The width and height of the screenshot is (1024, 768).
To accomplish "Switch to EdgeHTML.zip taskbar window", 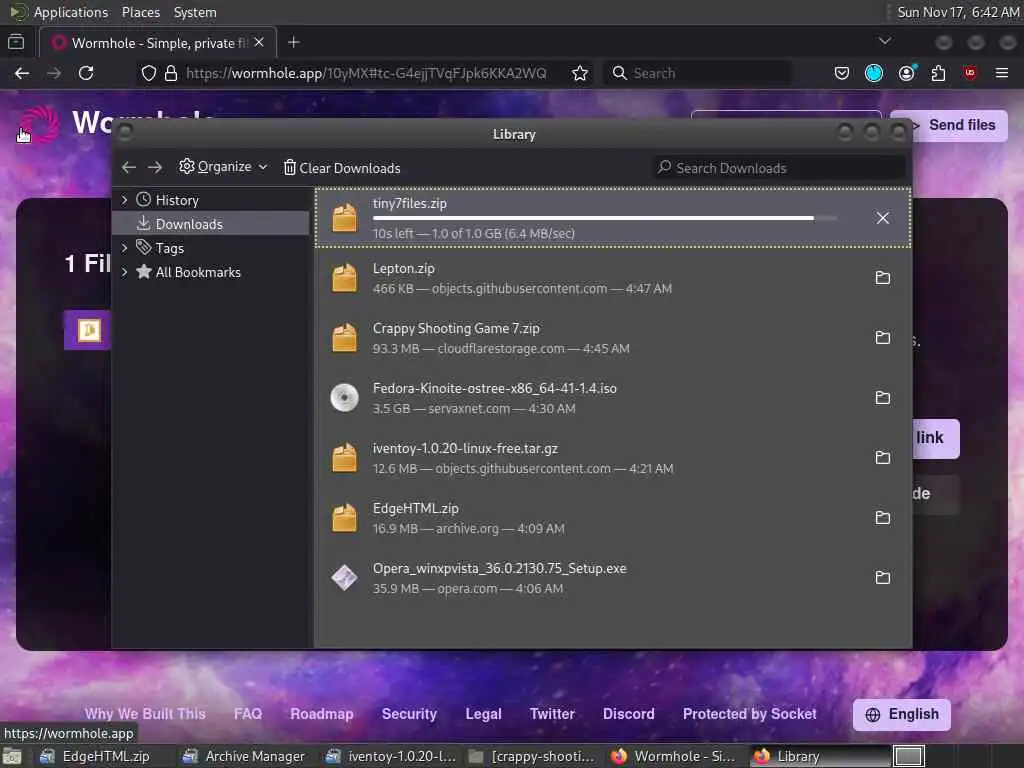I will (x=98, y=756).
